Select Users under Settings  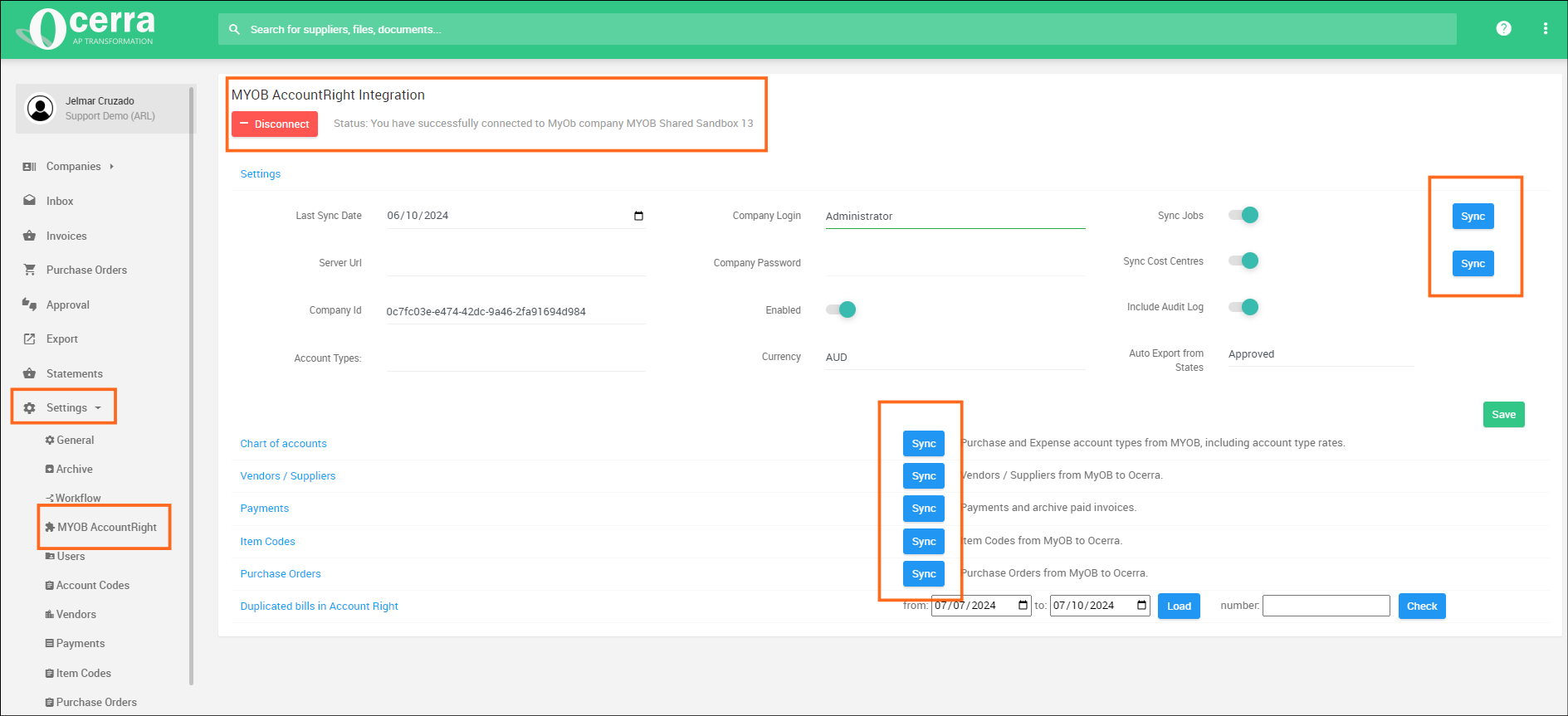(71, 557)
